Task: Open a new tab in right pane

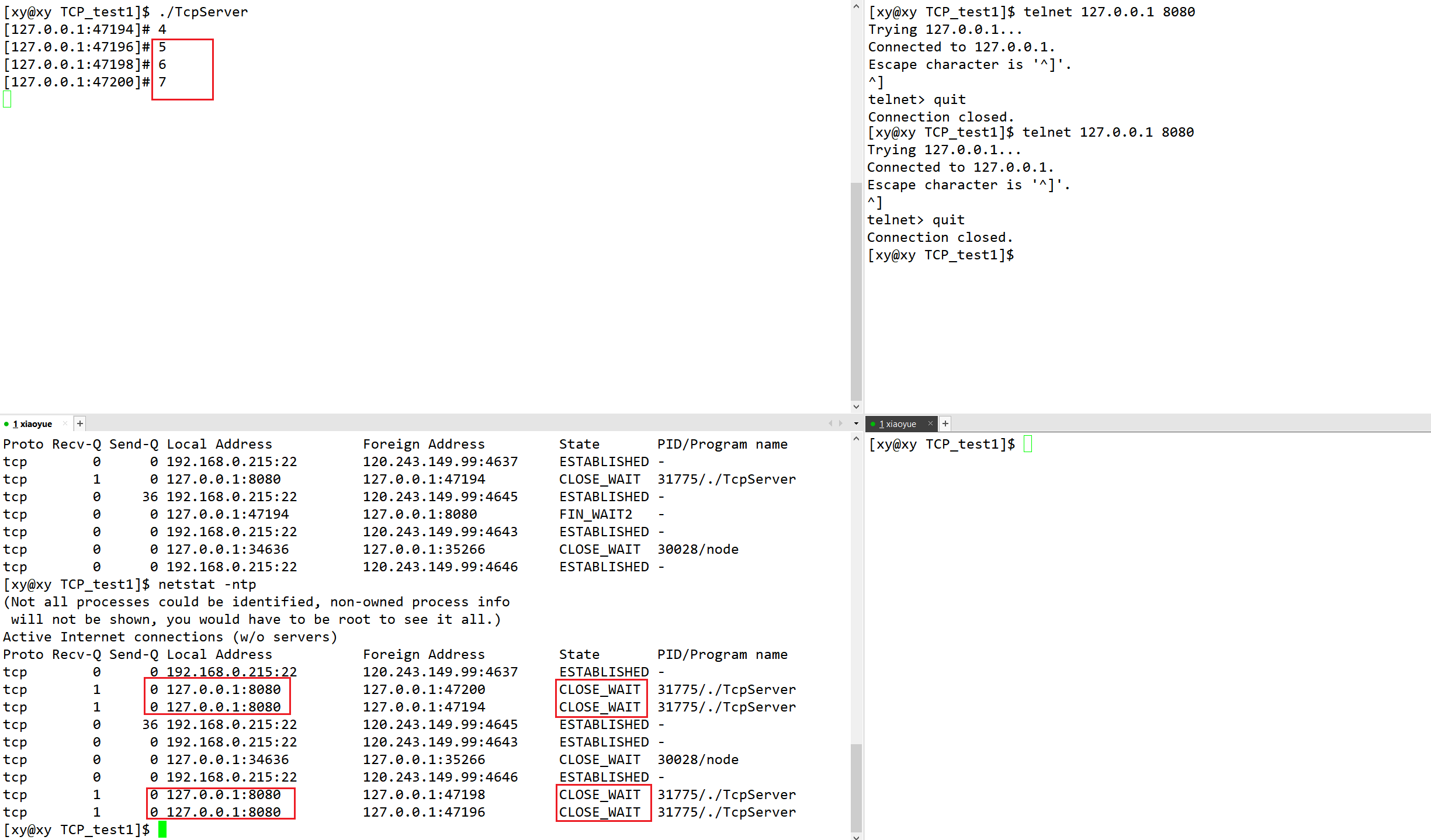Action: 945,424
